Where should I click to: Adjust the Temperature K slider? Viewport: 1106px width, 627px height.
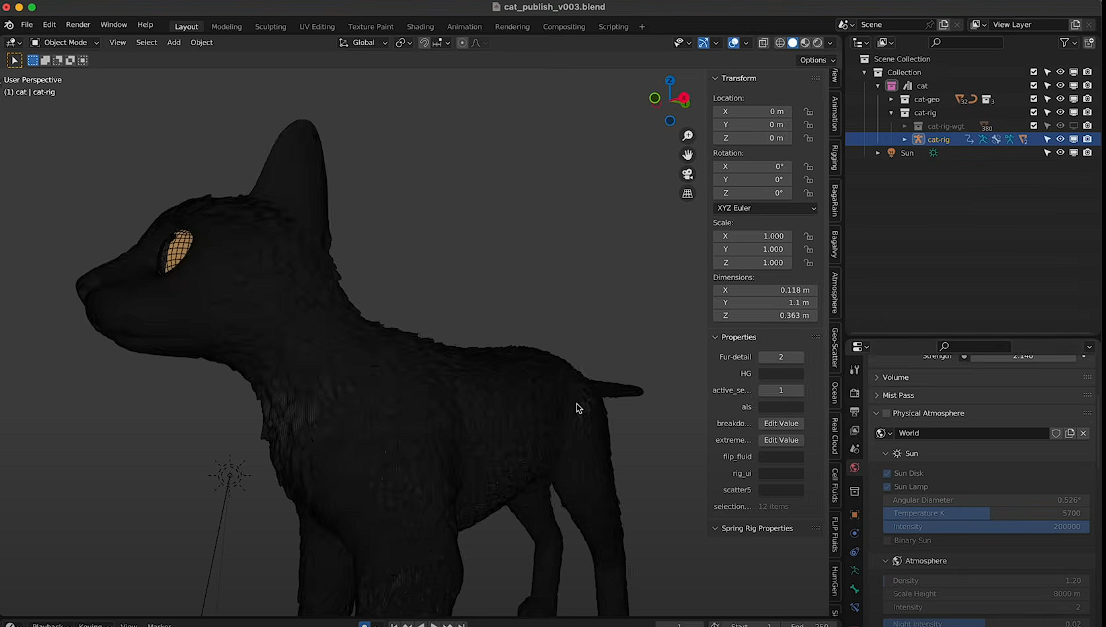tap(986, 513)
